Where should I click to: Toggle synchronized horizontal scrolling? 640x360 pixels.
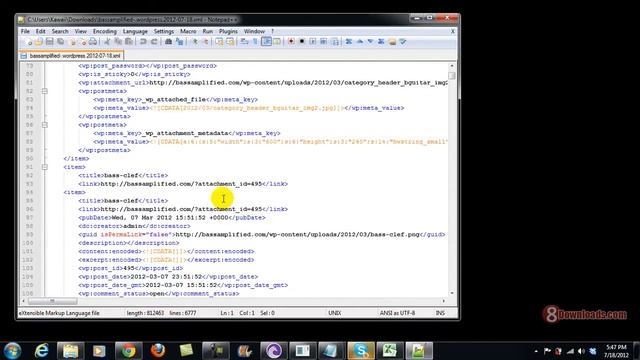[230, 42]
